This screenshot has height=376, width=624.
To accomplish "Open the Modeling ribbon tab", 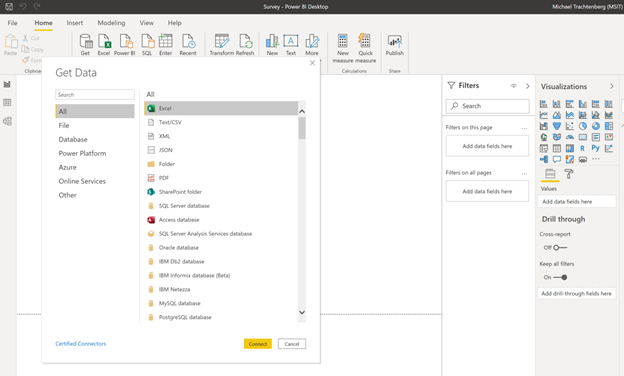I will 111,23.
